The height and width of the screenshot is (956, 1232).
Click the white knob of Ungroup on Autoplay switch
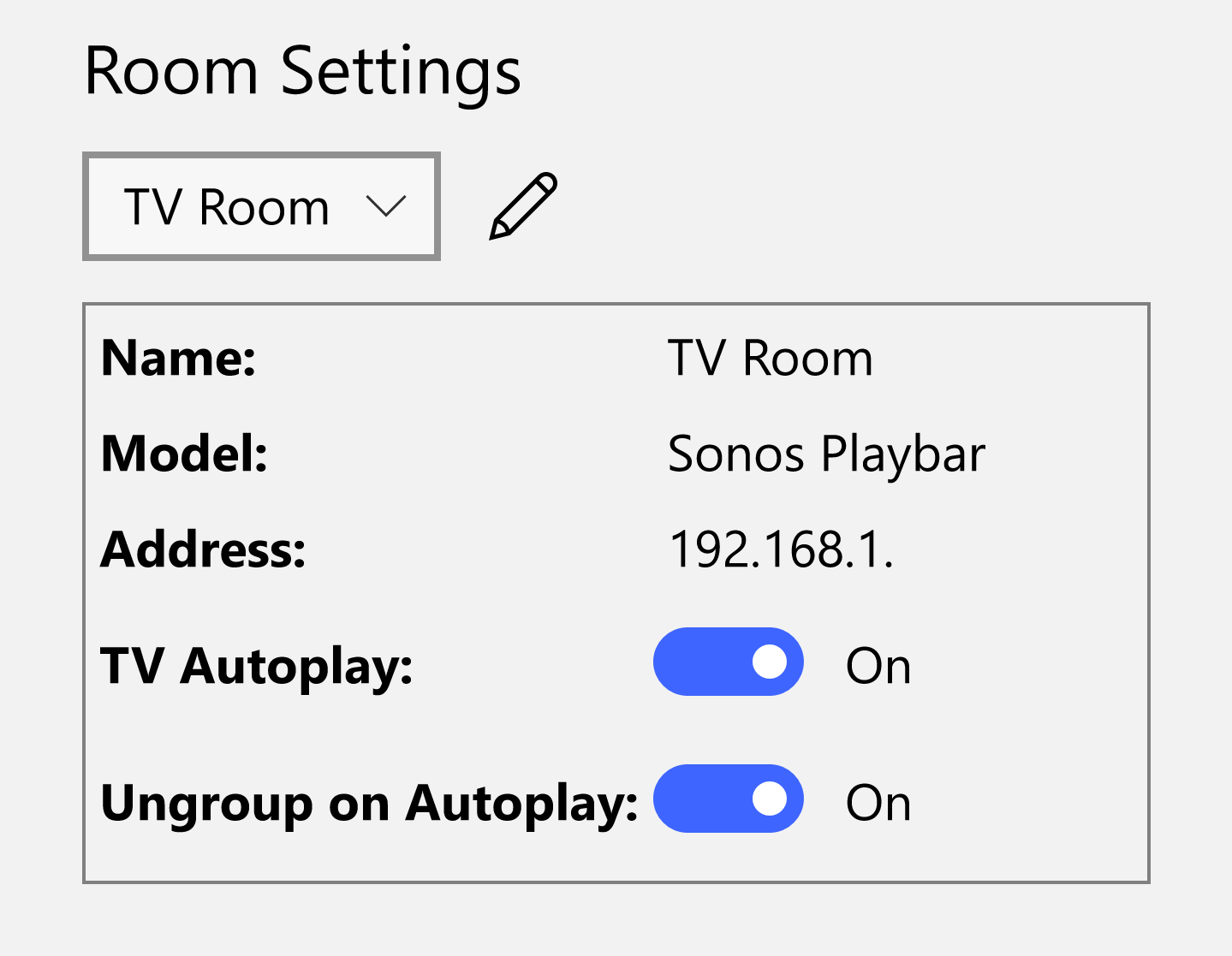tap(770, 799)
